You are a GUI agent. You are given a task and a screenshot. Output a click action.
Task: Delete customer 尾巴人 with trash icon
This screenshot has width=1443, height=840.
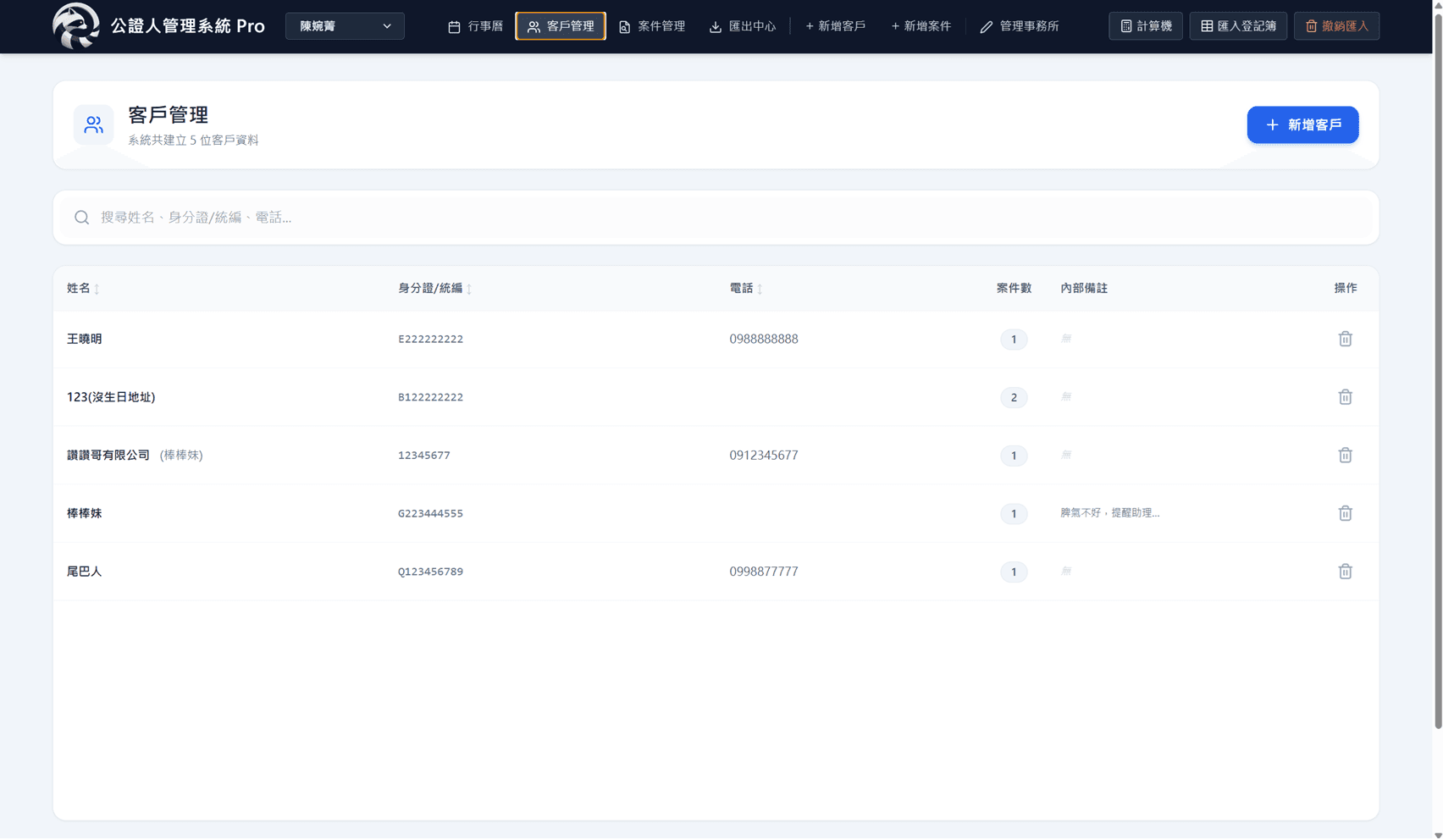pyautogui.click(x=1345, y=572)
